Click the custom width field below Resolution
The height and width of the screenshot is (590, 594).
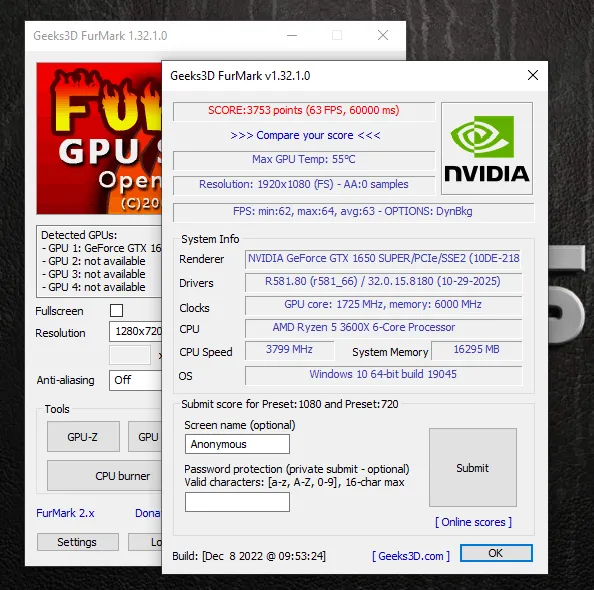130,355
